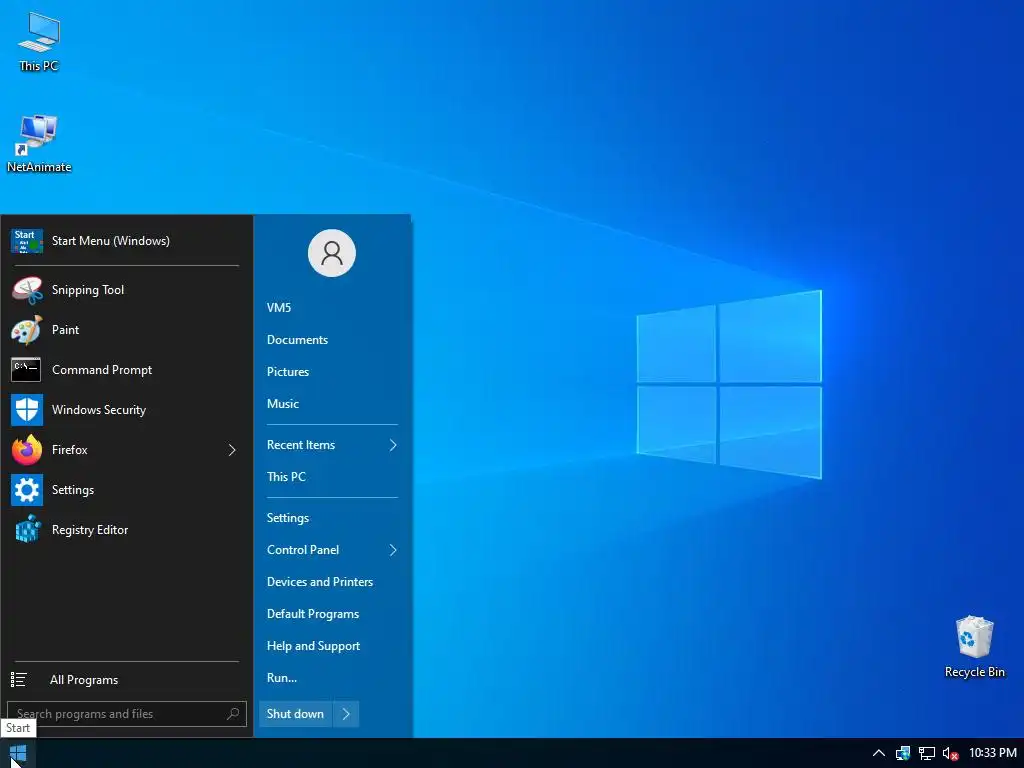Focus the Search programs and files box
Image resolution: width=1024 pixels, height=768 pixels.
click(127, 714)
